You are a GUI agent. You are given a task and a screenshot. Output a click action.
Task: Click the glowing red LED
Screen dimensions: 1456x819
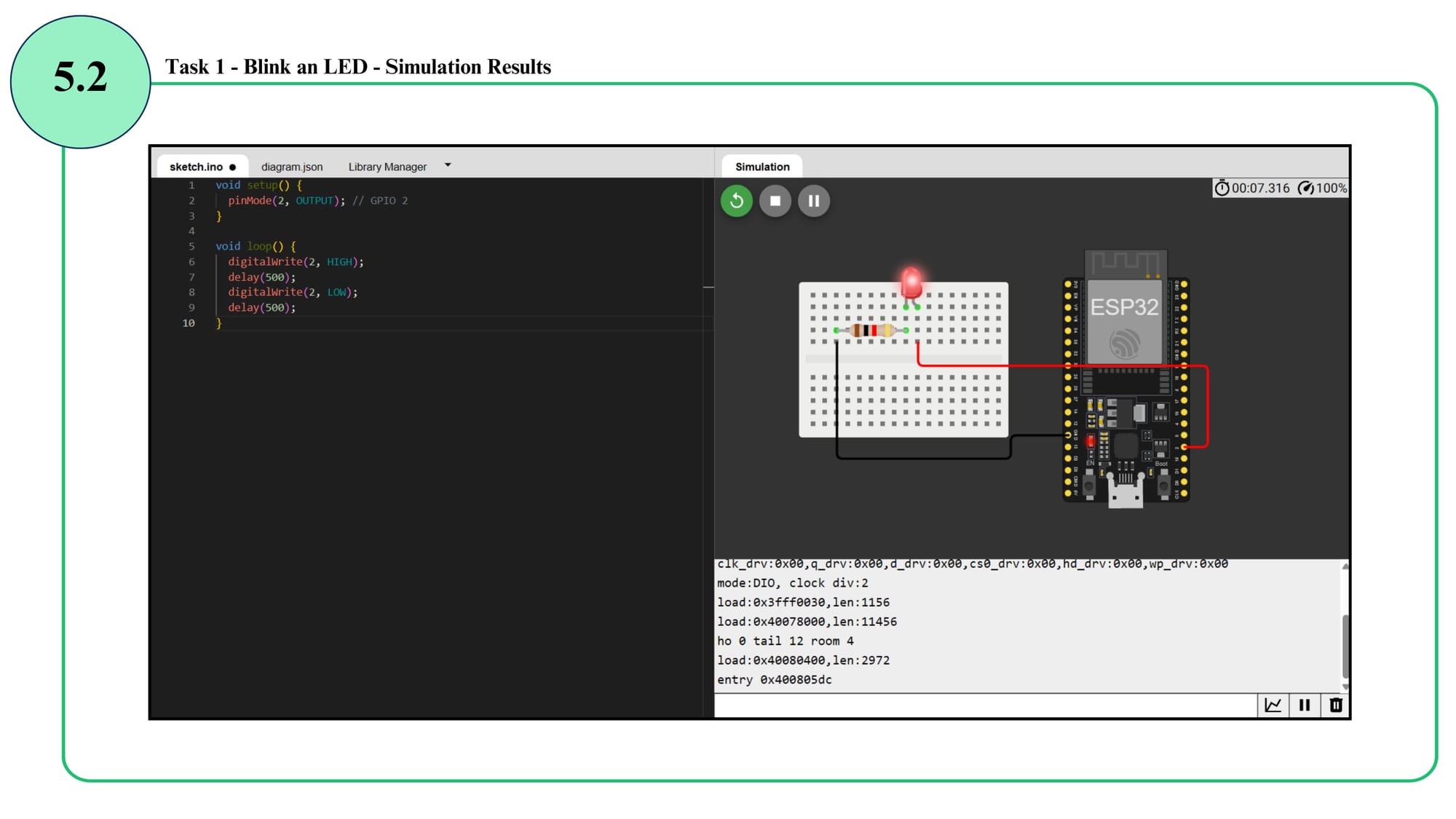(x=911, y=284)
